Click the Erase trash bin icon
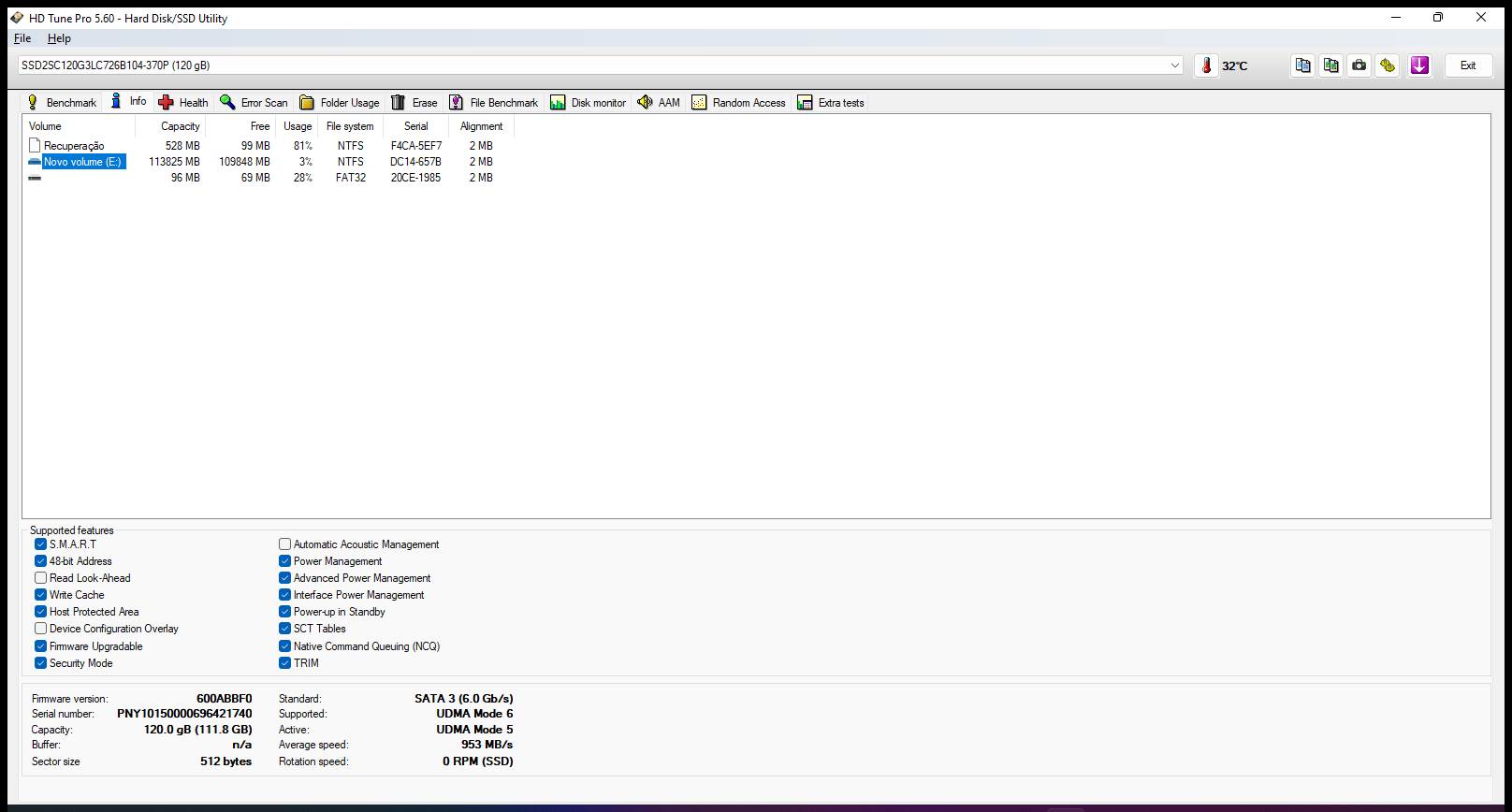The height and width of the screenshot is (812, 1512). click(x=399, y=102)
